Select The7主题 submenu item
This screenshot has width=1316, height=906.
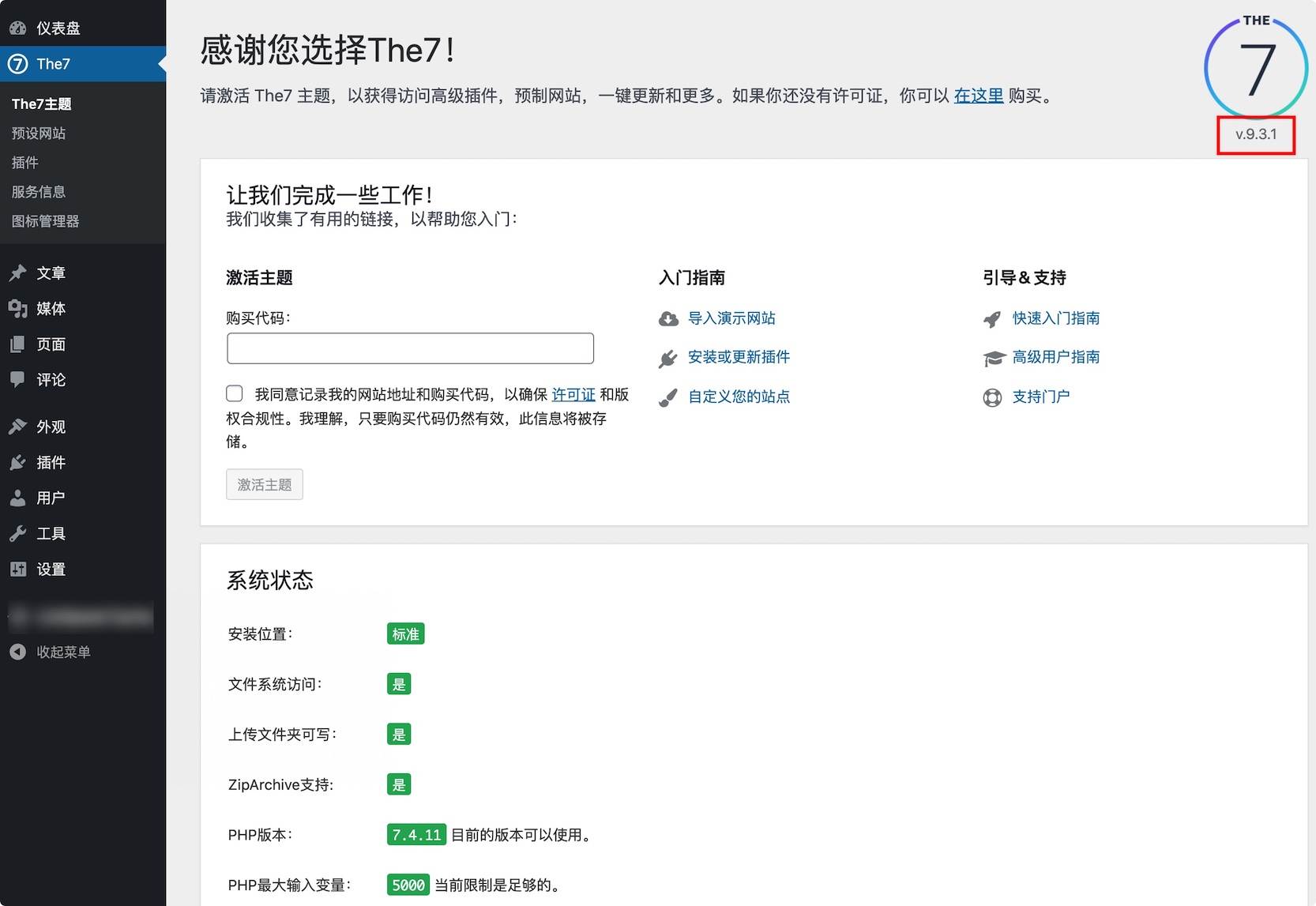point(42,103)
